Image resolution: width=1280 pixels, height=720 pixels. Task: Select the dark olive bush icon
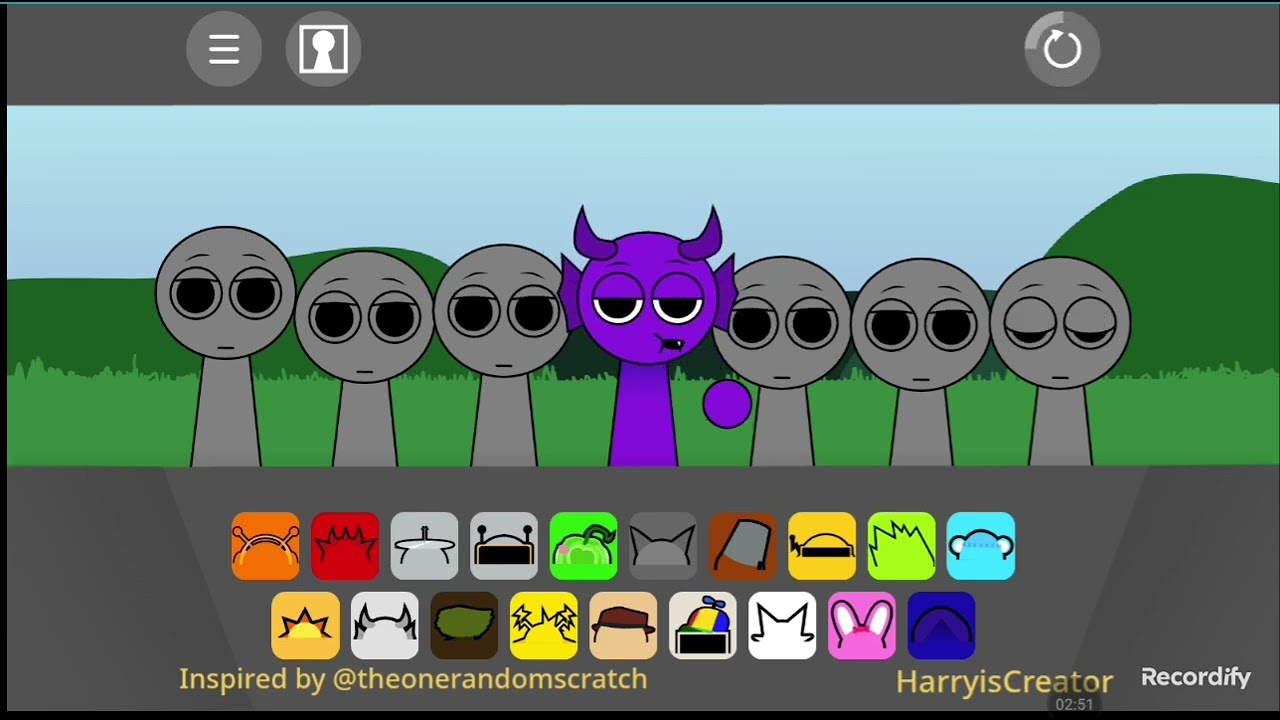(x=464, y=626)
